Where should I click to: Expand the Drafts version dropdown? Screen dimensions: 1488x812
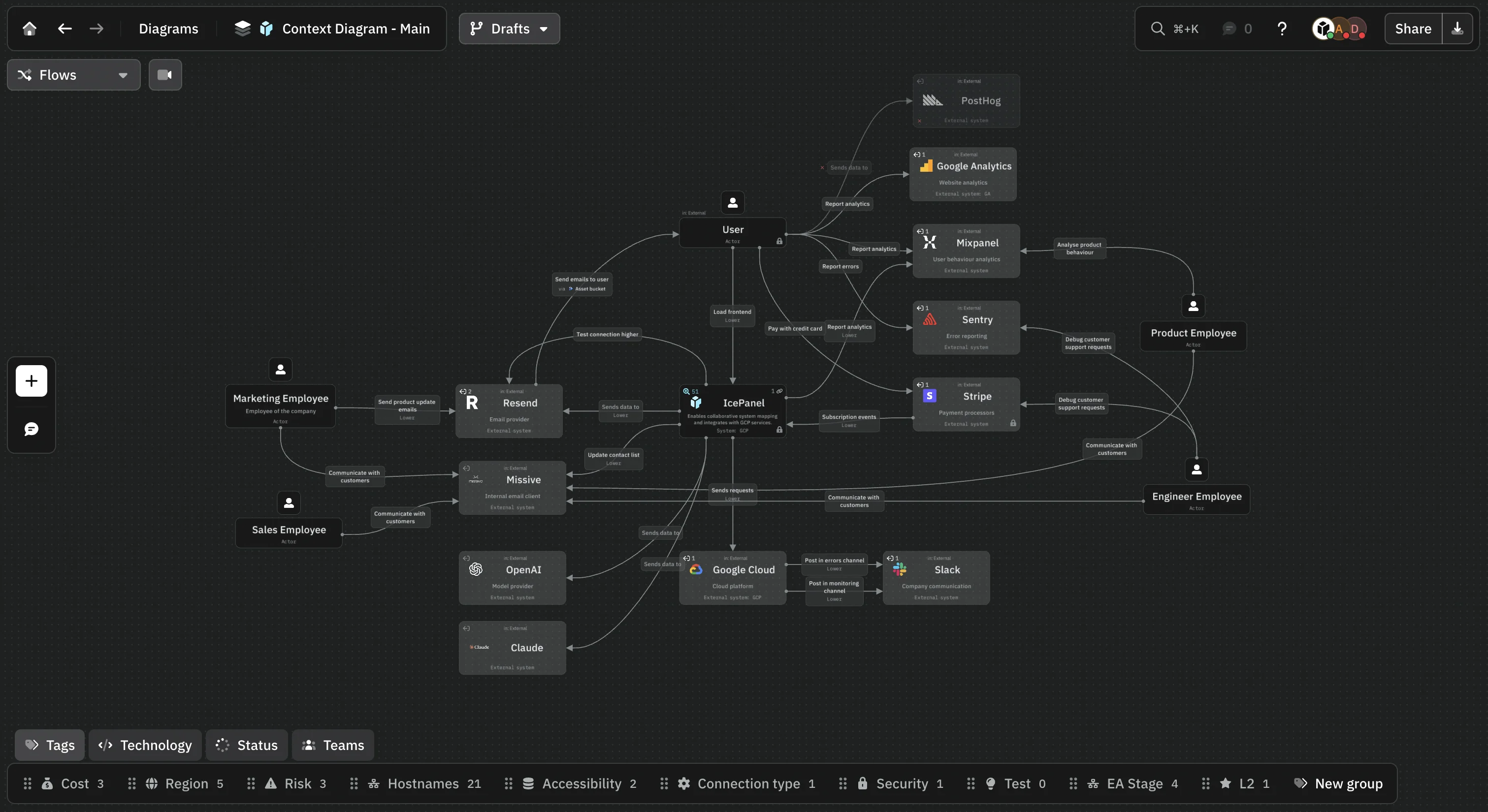(509, 29)
